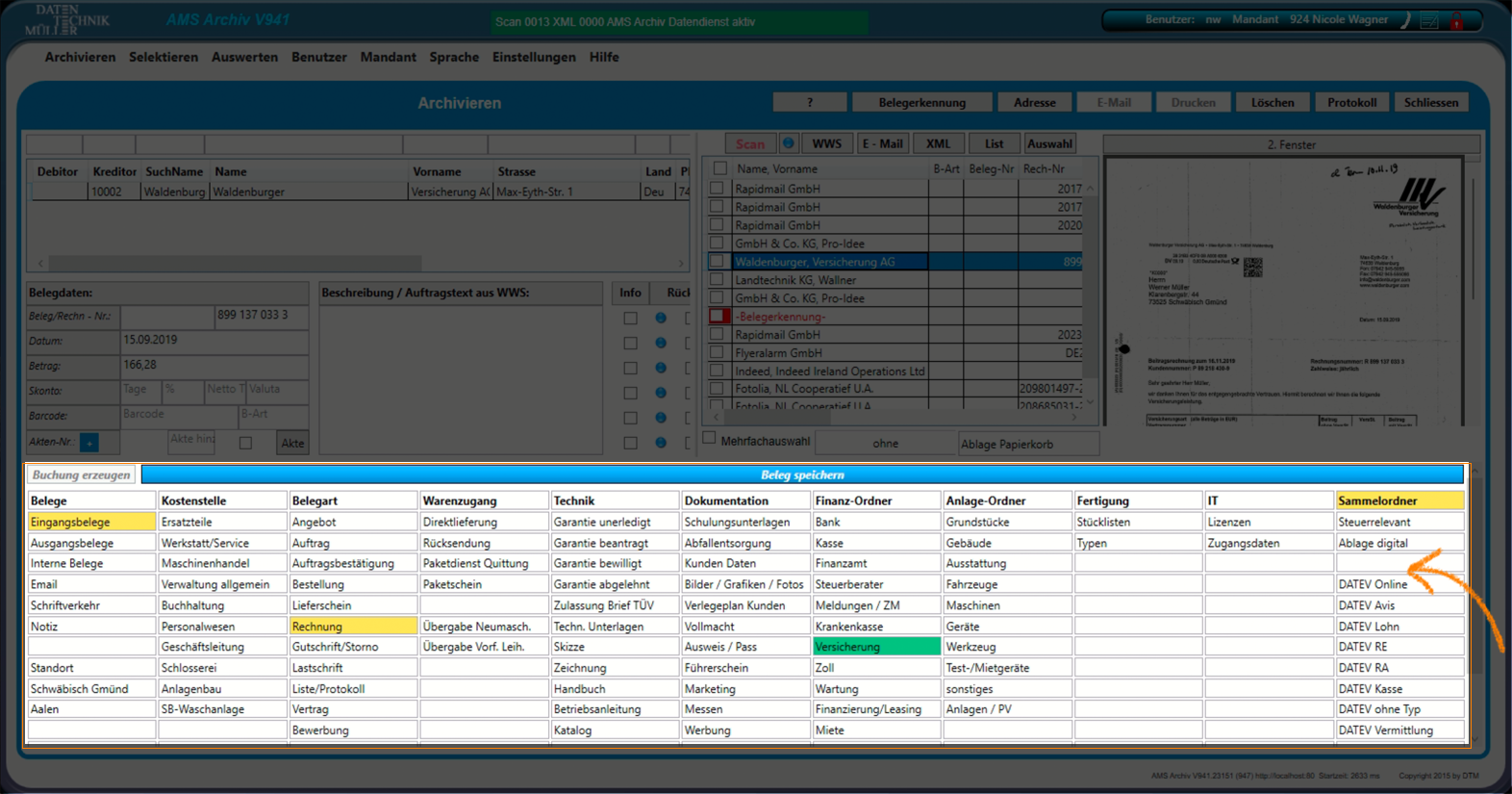1512x794 pixels.
Task: Click the scanned document preview thumbnail
Action: pos(1284,291)
